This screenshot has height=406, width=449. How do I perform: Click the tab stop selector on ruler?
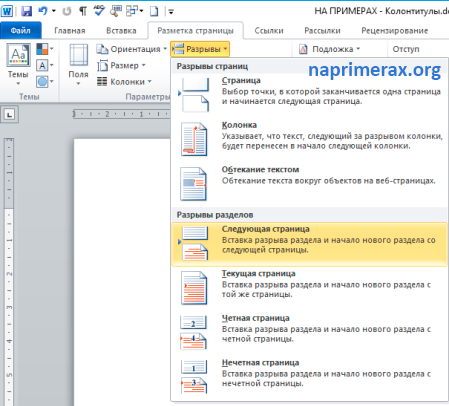[9, 115]
